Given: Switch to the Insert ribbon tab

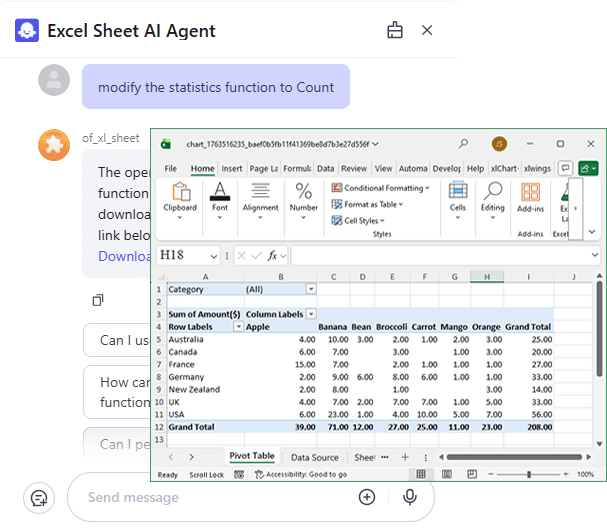Looking at the screenshot, I should click(x=231, y=169).
